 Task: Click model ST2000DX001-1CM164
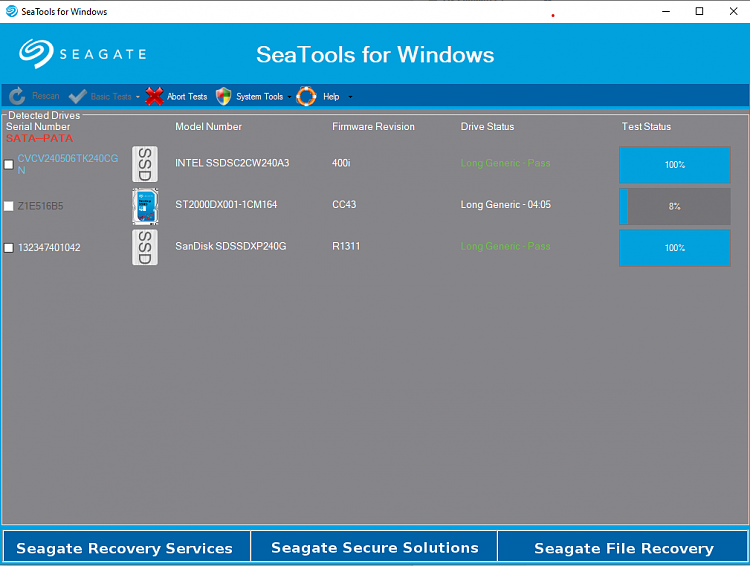tap(226, 205)
